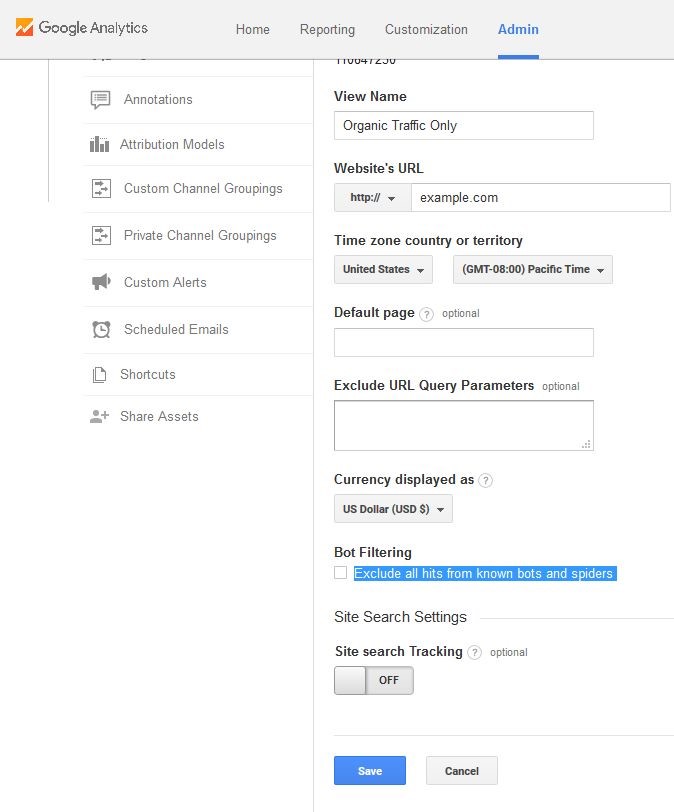Open the Pacific Time zone dropdown

(x=533, y=269)
